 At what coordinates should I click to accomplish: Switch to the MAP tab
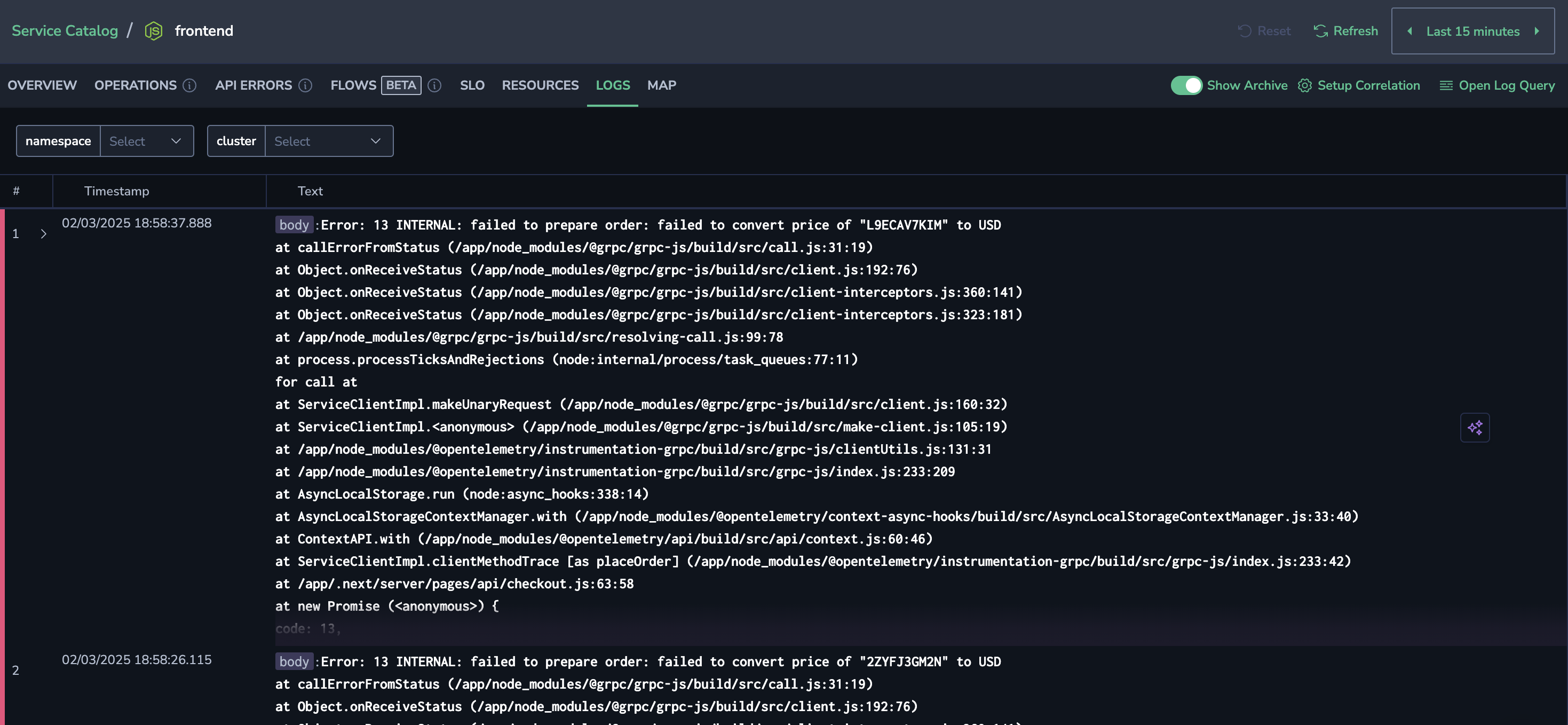[662, 85]
